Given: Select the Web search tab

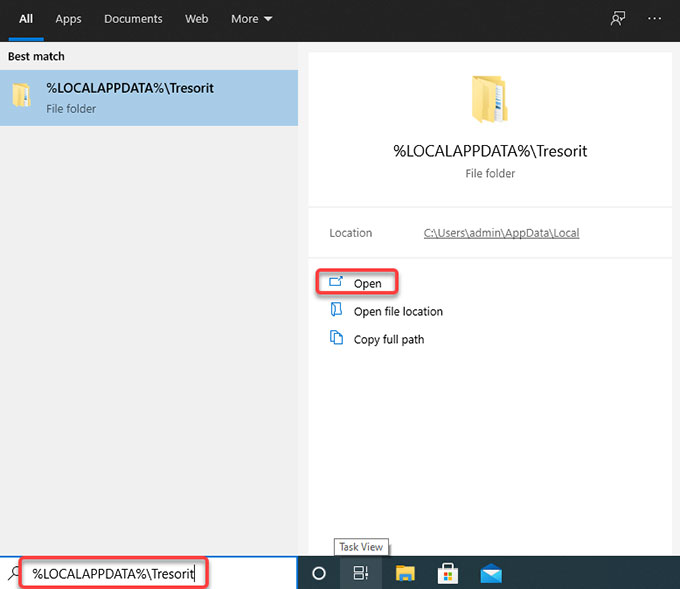Looking at the screenshot, I should (196, 19).
